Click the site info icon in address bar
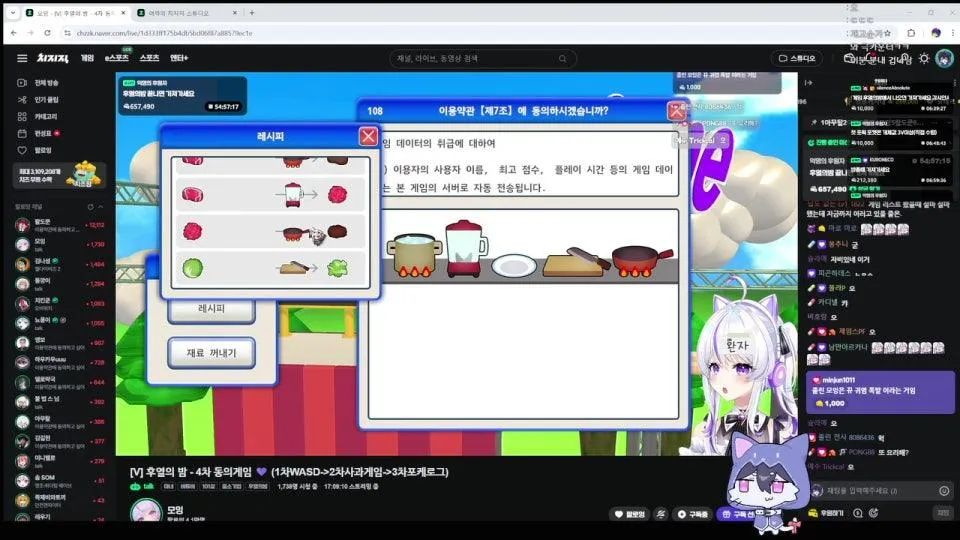 point(67,33)
